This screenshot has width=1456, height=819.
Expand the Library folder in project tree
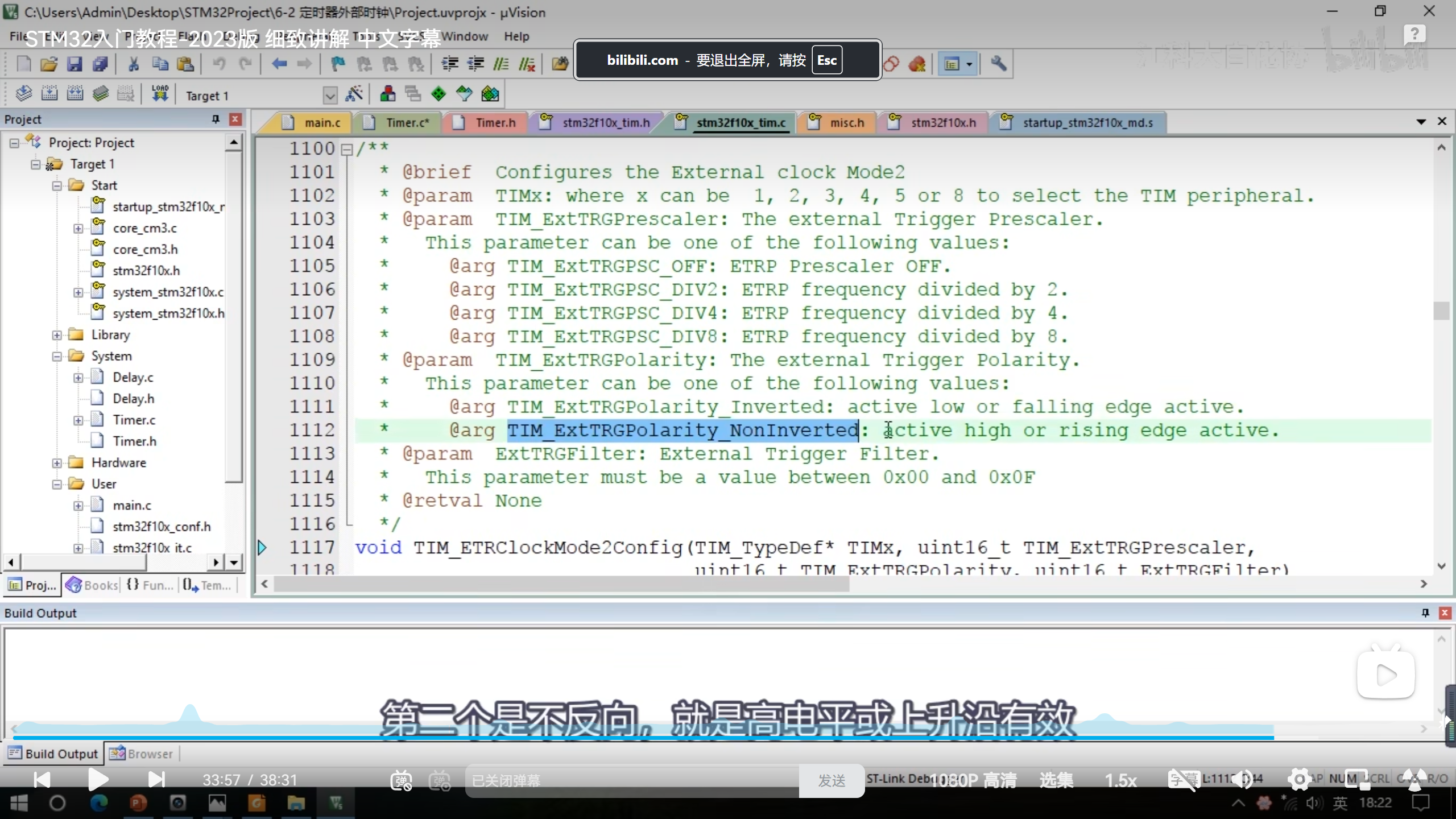pos(57,335)
